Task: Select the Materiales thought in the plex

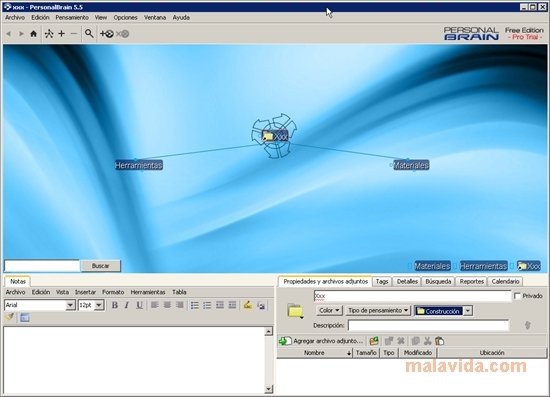Action: tap(411, 165)
